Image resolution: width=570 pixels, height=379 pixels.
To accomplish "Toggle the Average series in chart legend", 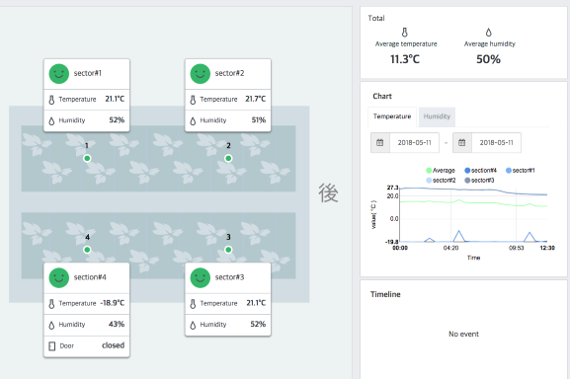I will pyautogui.click(x=440, y=170).
